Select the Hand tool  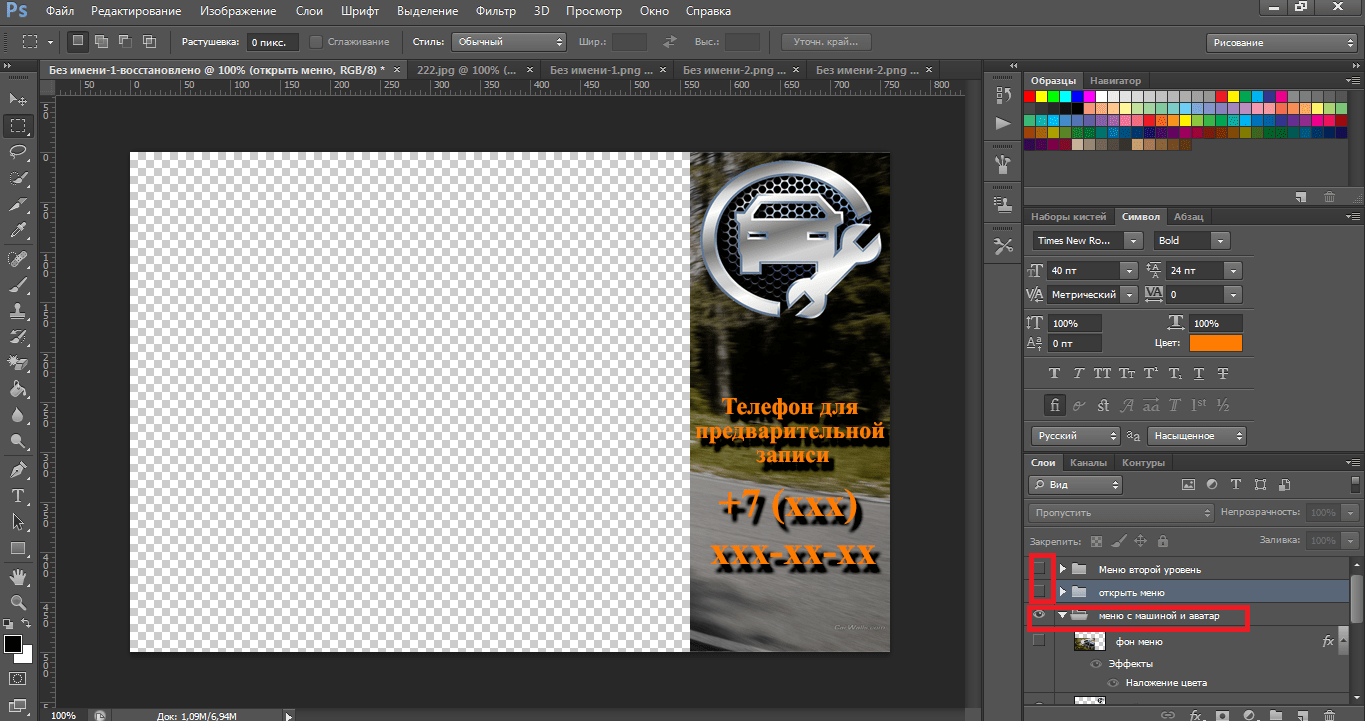(x=18, y=577)
